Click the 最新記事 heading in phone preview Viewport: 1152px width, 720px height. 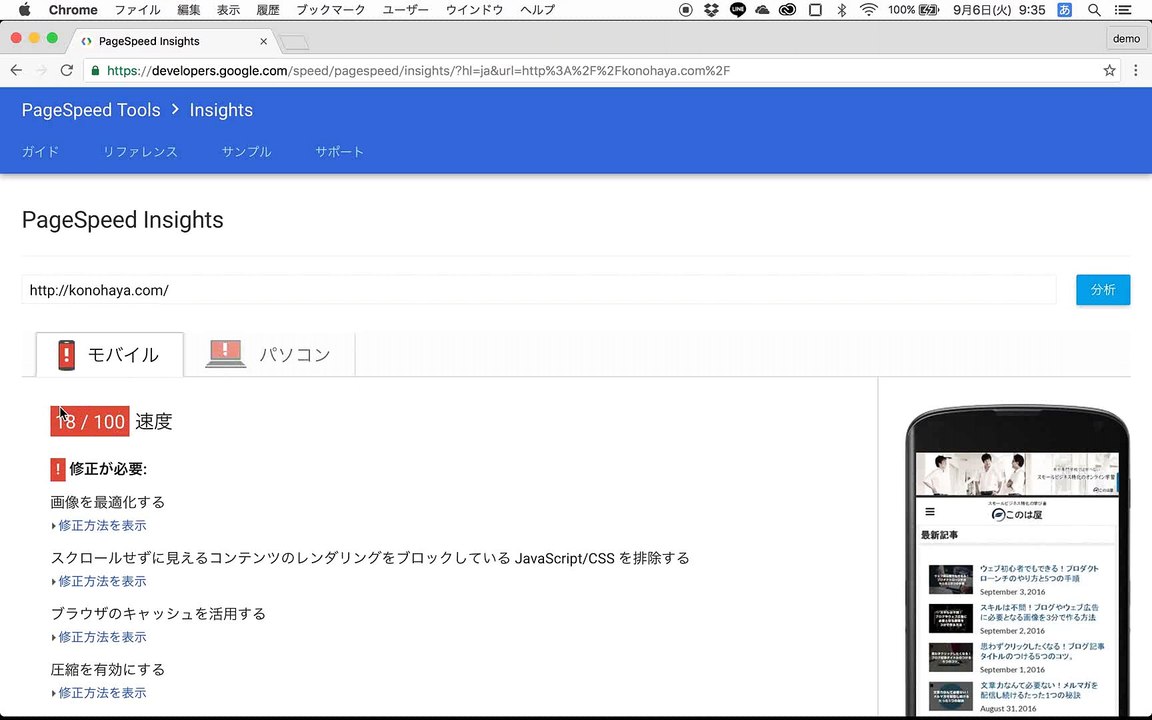click(940, 535)
